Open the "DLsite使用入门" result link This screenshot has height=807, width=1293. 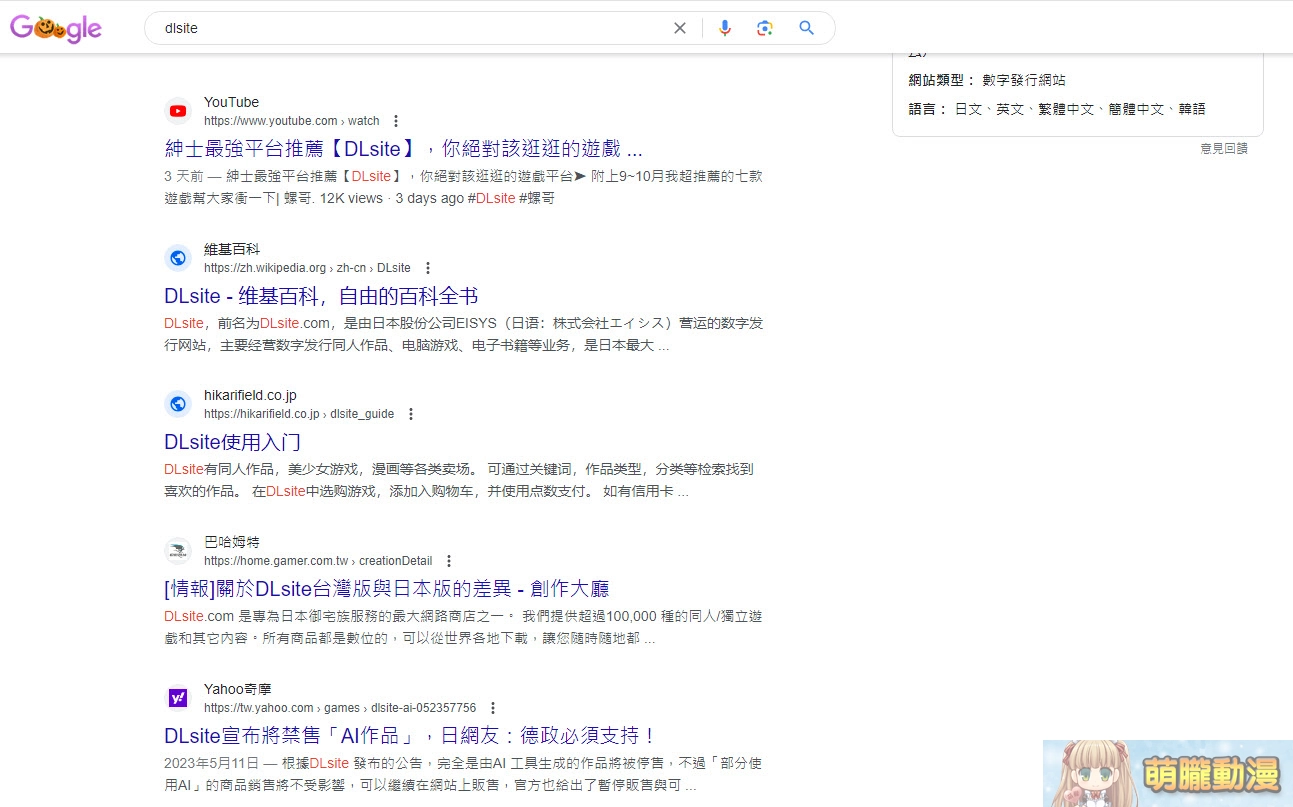coord(232,442)
